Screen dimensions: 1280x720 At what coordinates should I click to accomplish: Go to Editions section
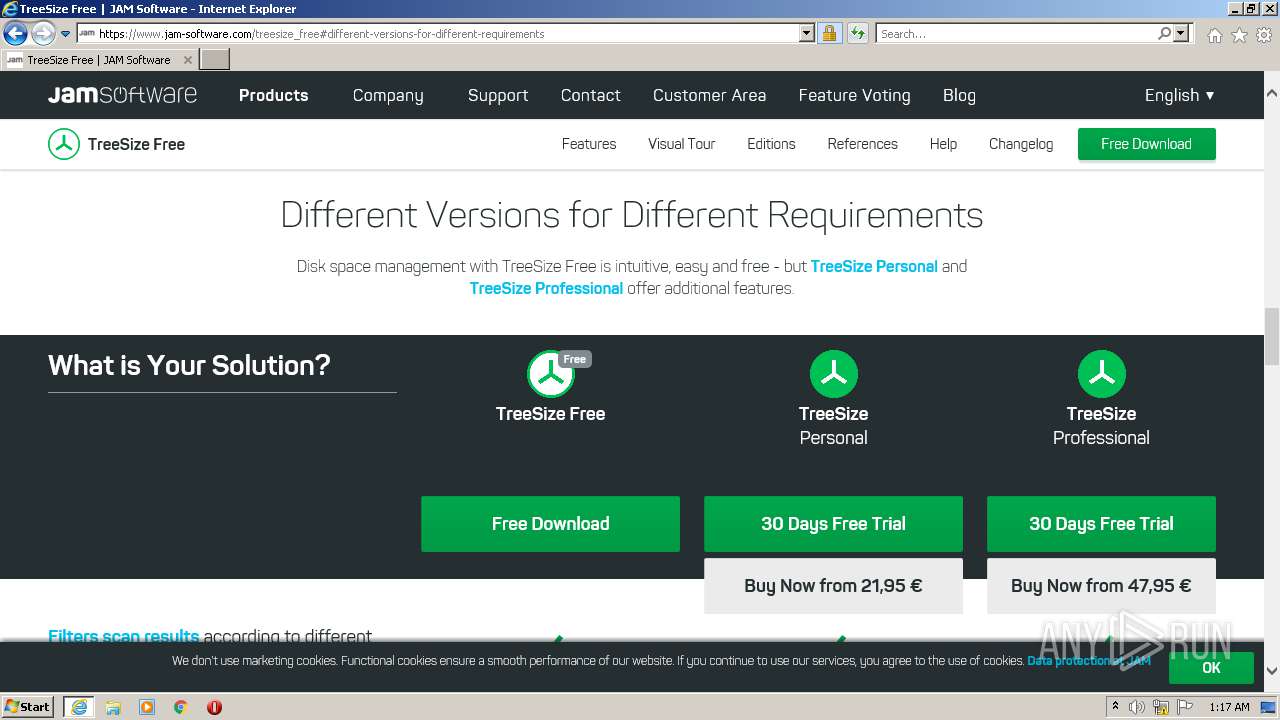[x=771, y=144]
